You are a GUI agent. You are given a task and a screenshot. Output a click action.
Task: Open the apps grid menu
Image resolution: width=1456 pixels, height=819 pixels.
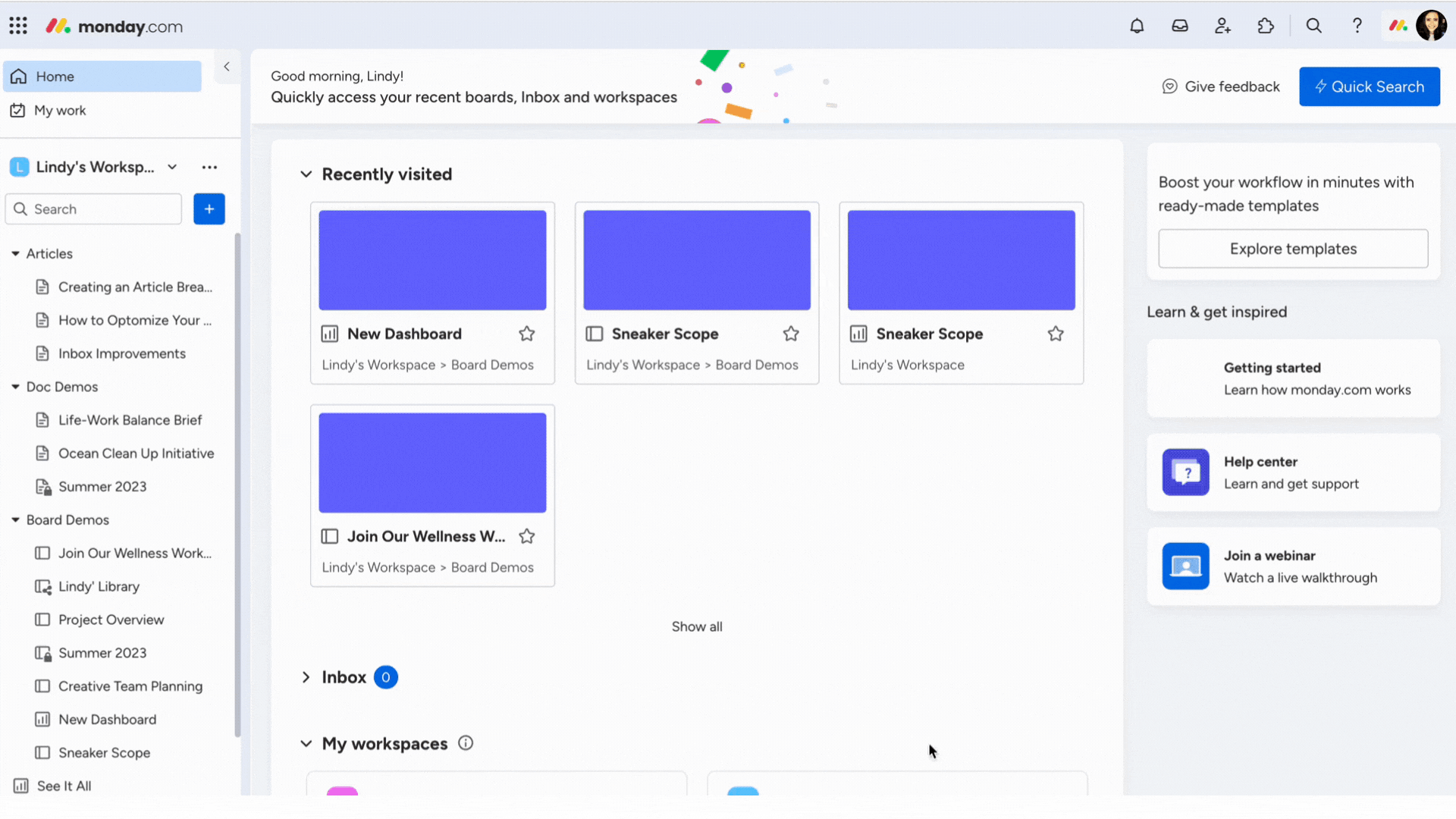[x=18, y=26]
